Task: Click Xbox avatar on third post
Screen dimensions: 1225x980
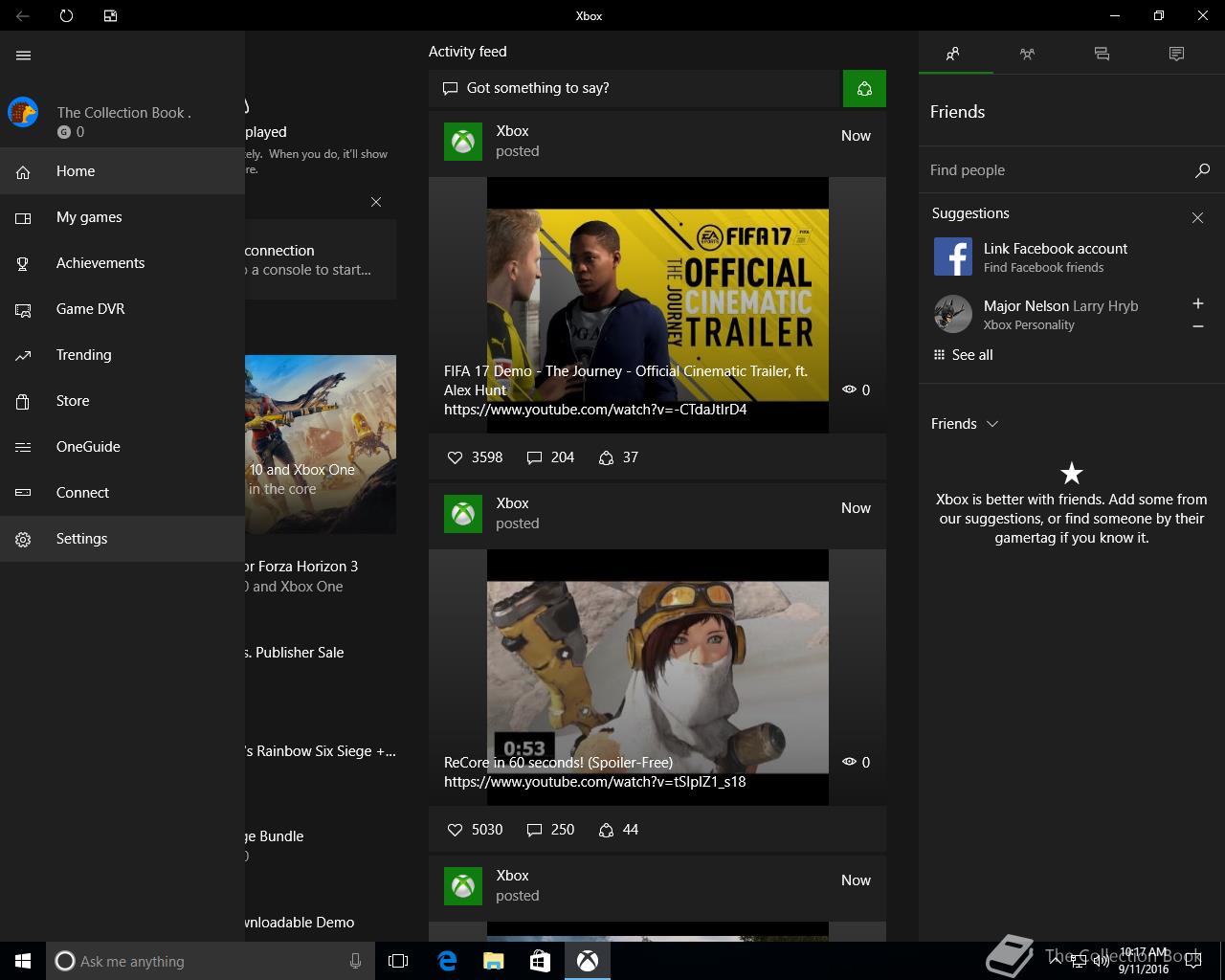Action: (x=463, y=886)
